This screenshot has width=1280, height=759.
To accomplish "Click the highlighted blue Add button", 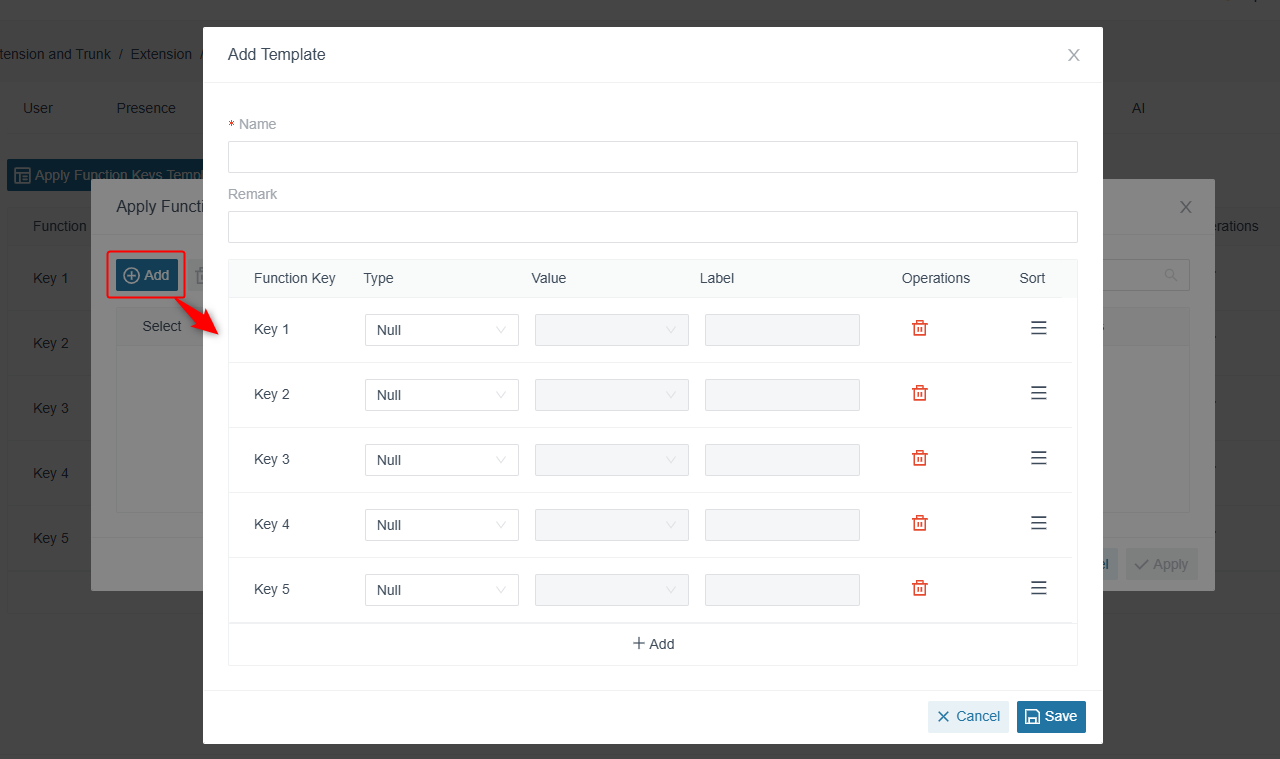I will pyautogui.click(x=147, y=275).
